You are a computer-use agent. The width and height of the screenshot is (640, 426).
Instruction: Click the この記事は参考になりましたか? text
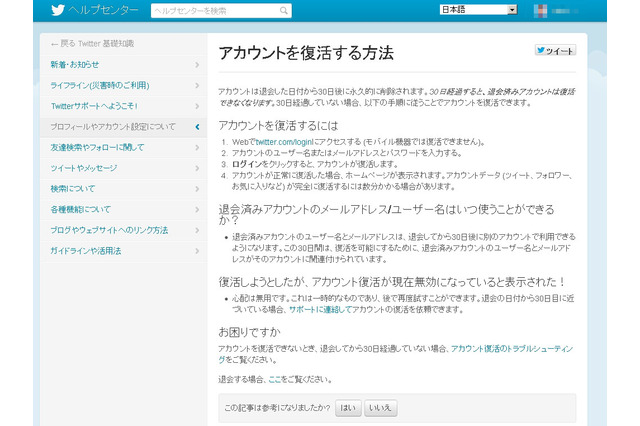(277, 408)
